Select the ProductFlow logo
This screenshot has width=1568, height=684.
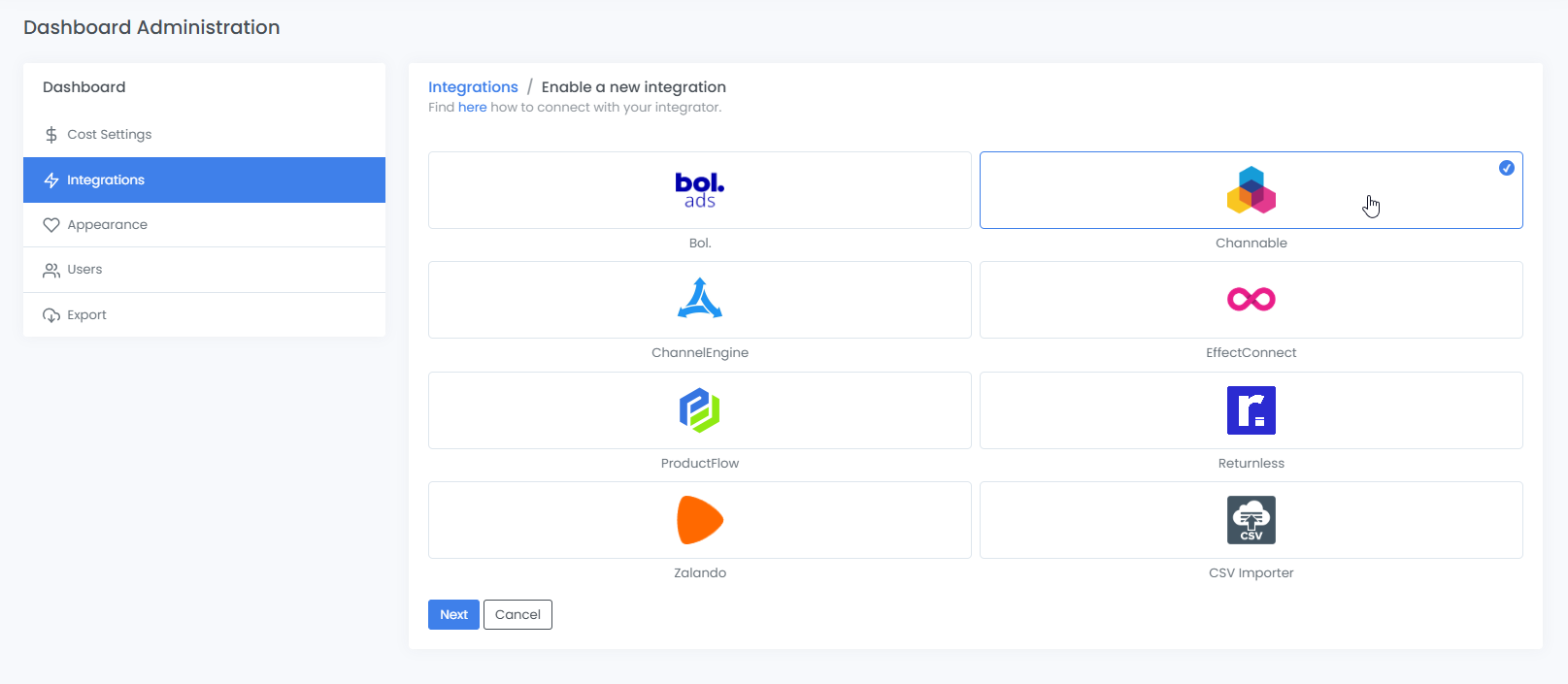click(700, 409)
